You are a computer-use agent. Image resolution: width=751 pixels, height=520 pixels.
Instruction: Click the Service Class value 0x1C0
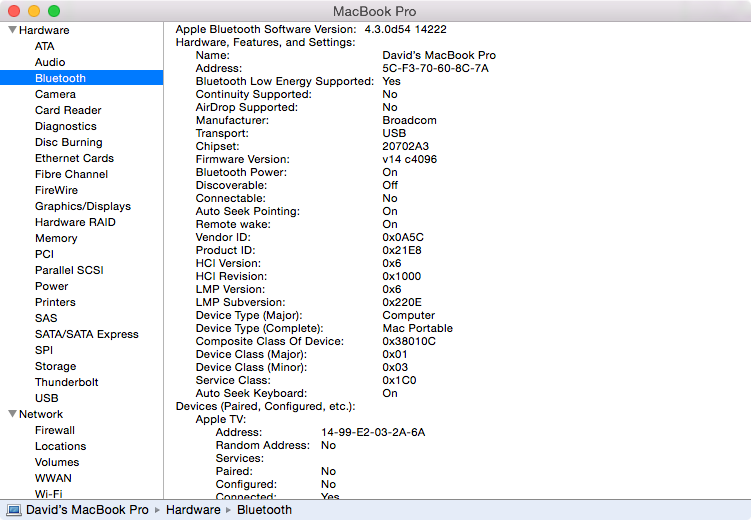[x=399, y=380]
